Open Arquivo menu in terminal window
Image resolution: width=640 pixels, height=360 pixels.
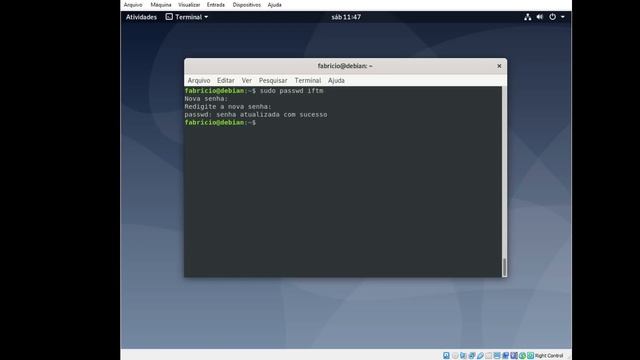199,80
